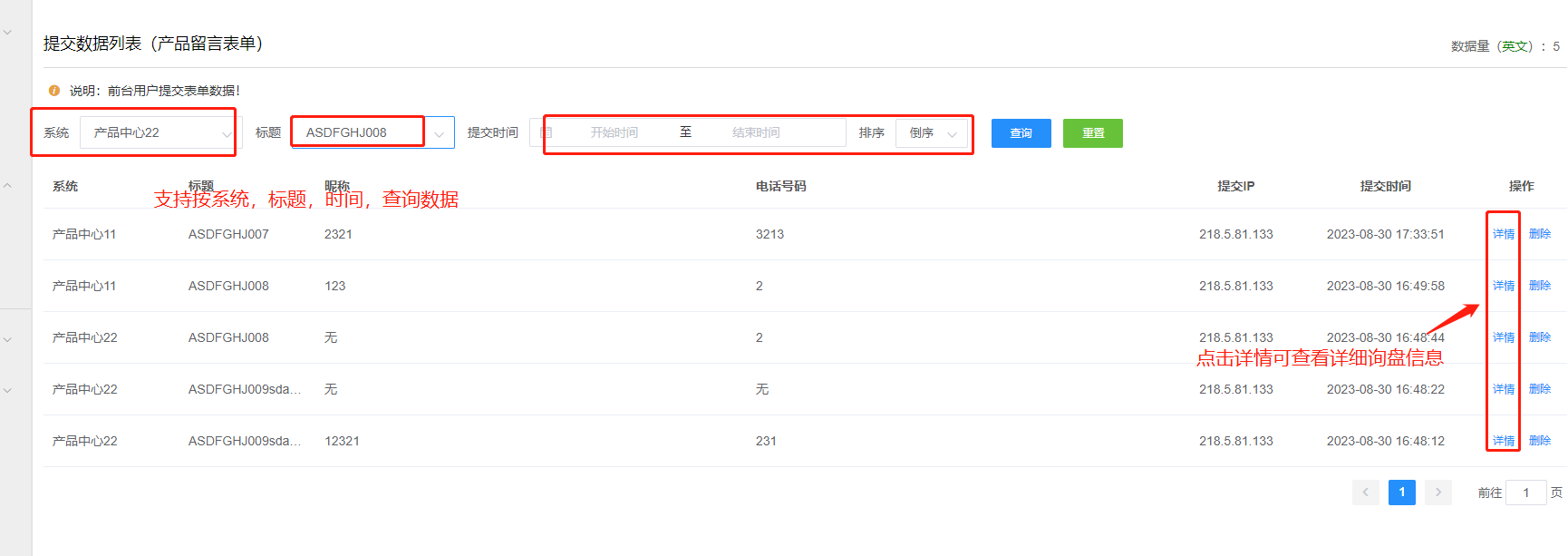This screenshot has height=556, width=1568.
Task: Click 删除 for the 16:48:44 submission
Action: 1539,337
